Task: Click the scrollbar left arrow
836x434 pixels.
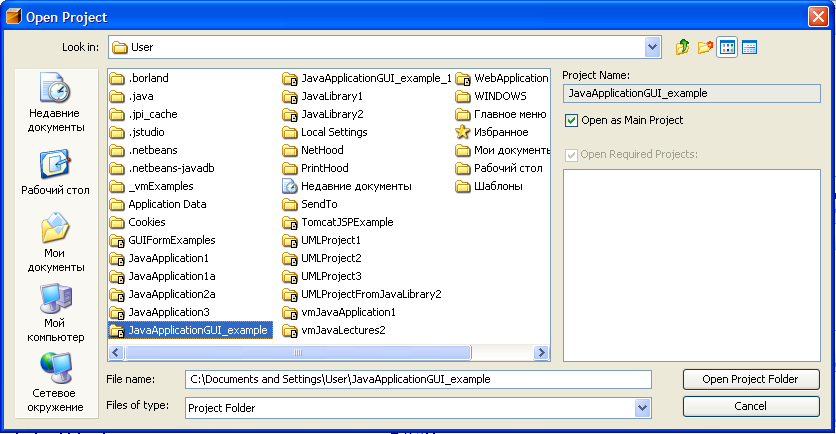Action: 116,352
